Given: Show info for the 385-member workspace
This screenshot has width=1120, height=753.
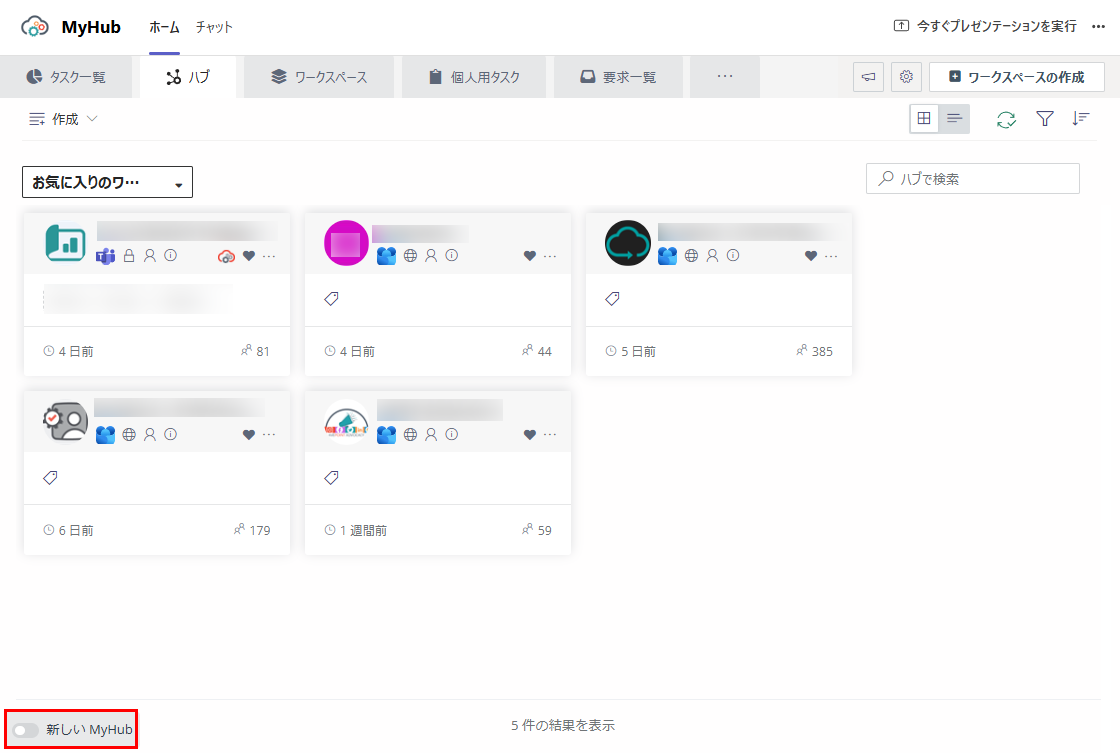Looking at the screenshot, I should point(733,255).
